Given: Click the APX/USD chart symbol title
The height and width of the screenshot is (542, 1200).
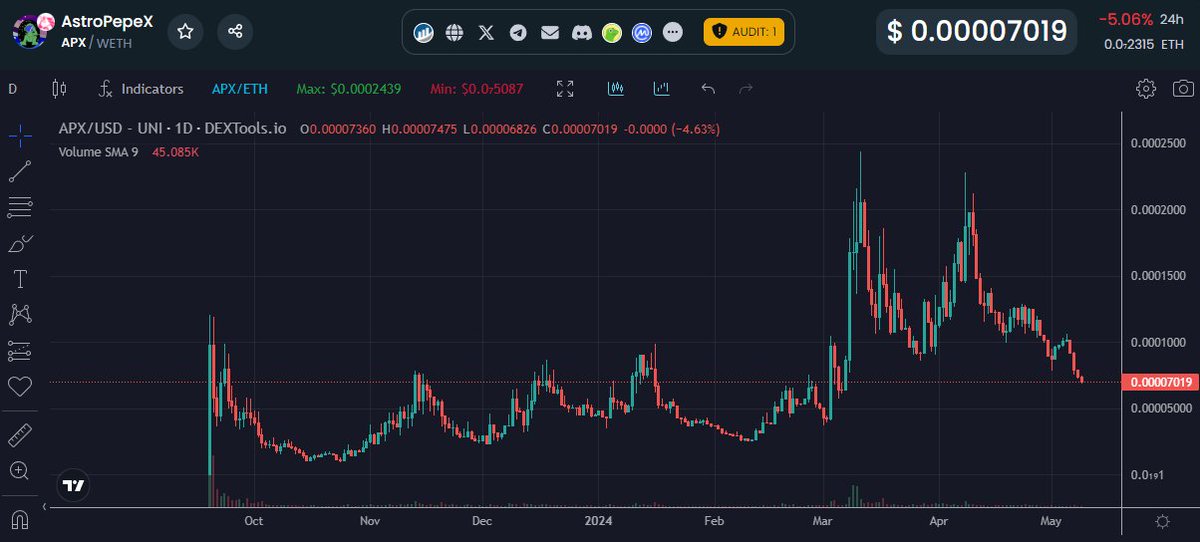Looking at the screenshot, I should pyautogui.click(x=173, y=129).
